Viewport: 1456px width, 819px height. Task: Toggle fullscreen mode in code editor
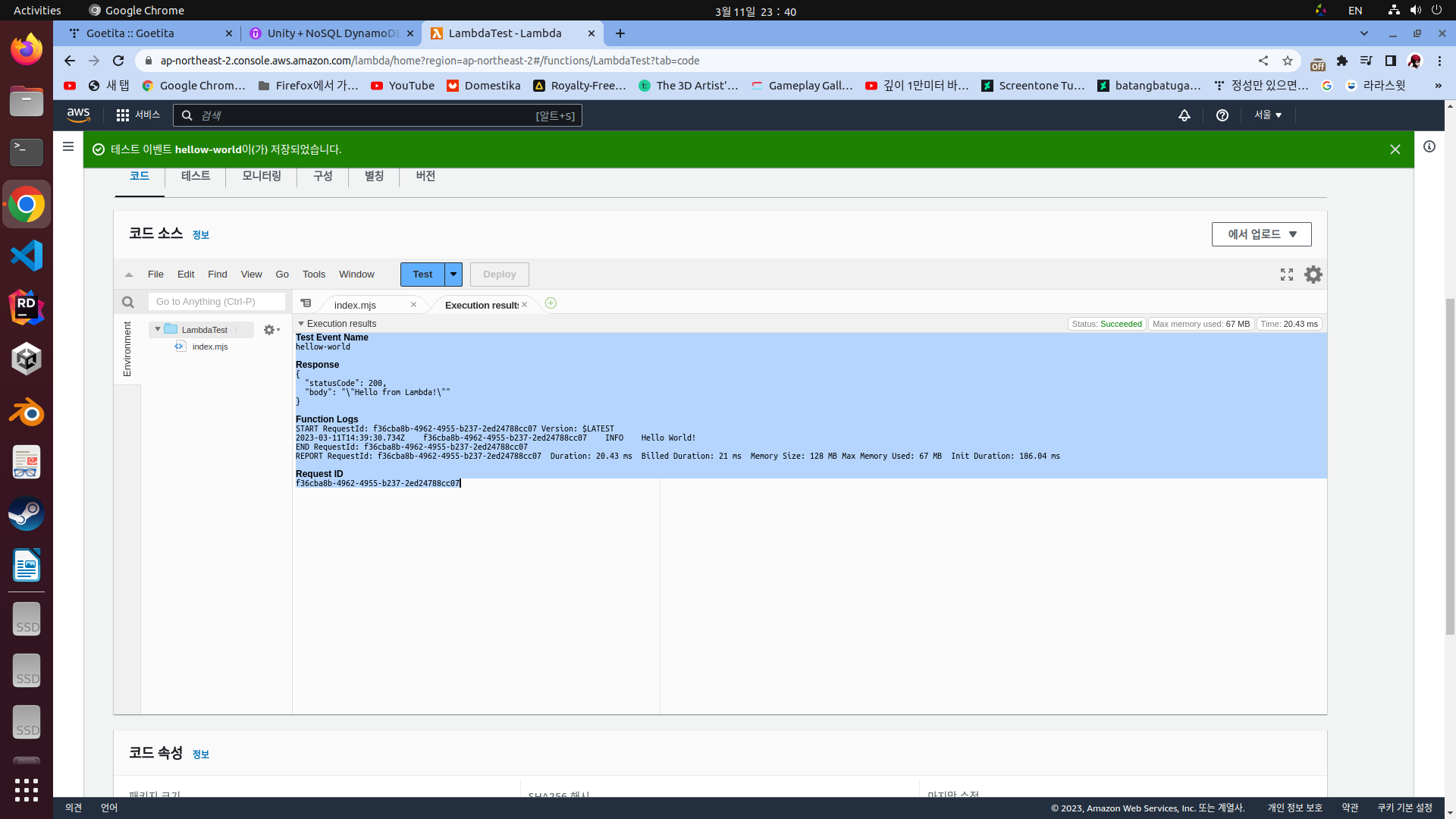1287,275
